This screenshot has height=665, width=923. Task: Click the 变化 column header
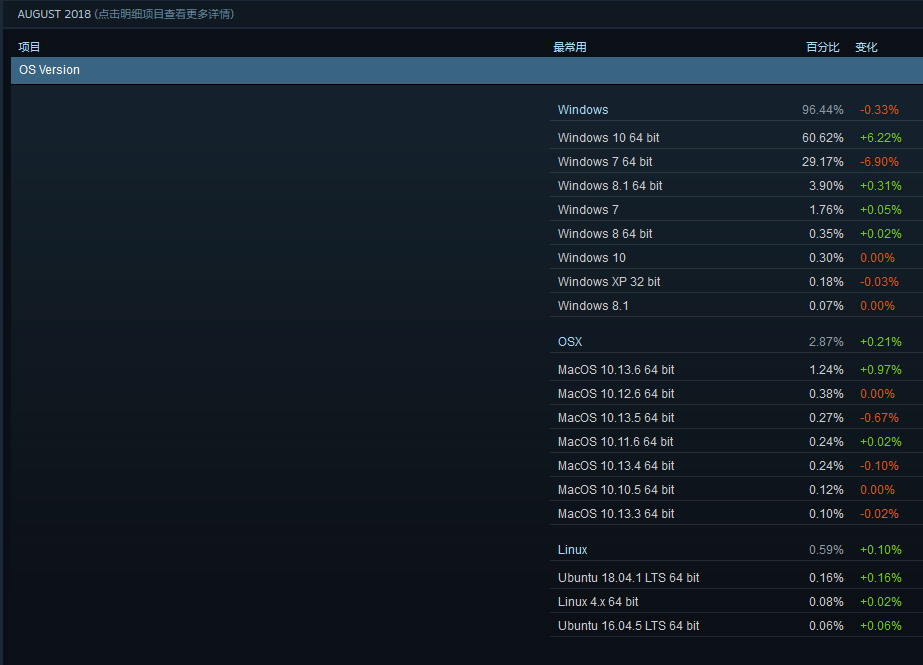click(x=866, y=47)
